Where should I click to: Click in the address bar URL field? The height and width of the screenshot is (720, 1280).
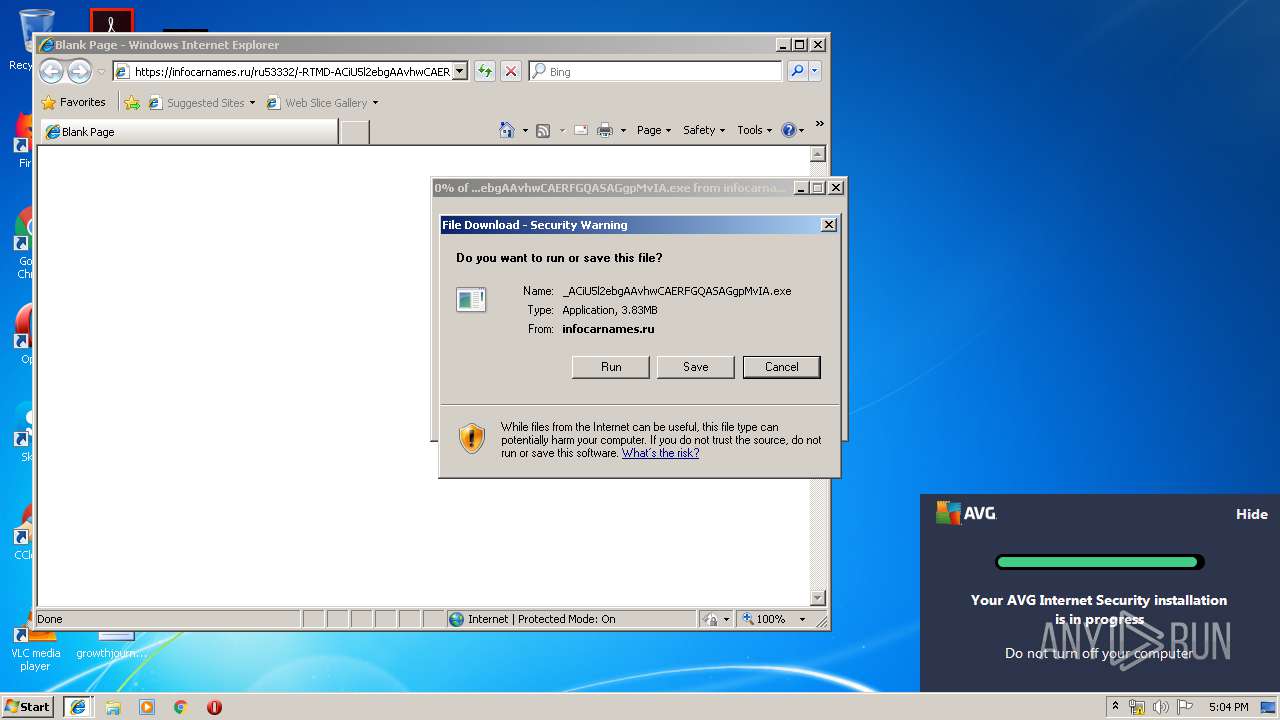(x=291, y=71)
